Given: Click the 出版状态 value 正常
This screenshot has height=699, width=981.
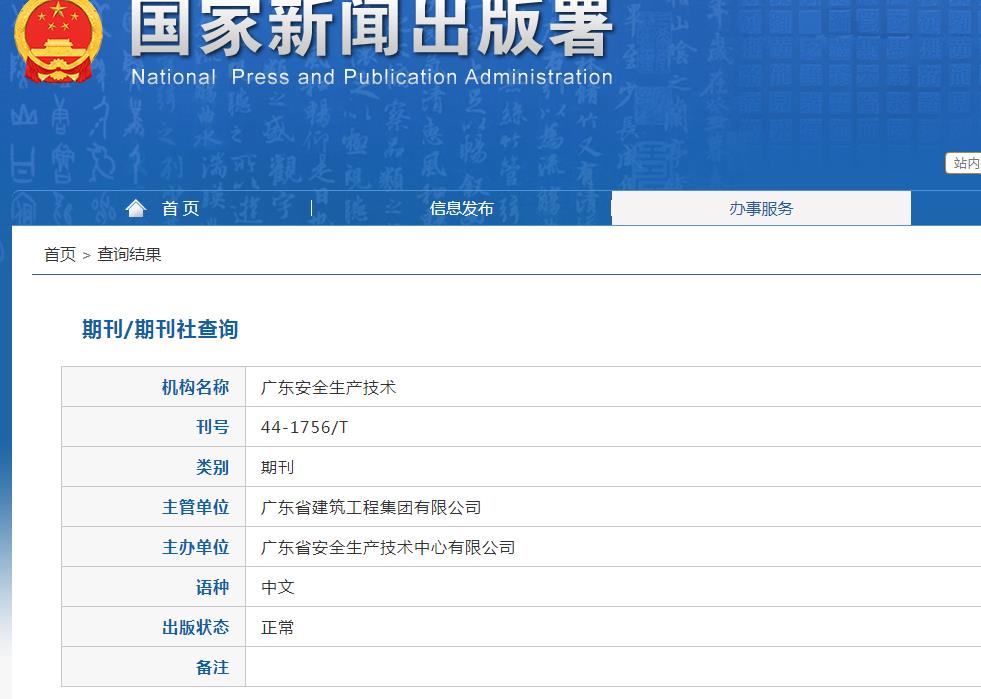Looking at the screenshot, I should (x=277, y=627).
